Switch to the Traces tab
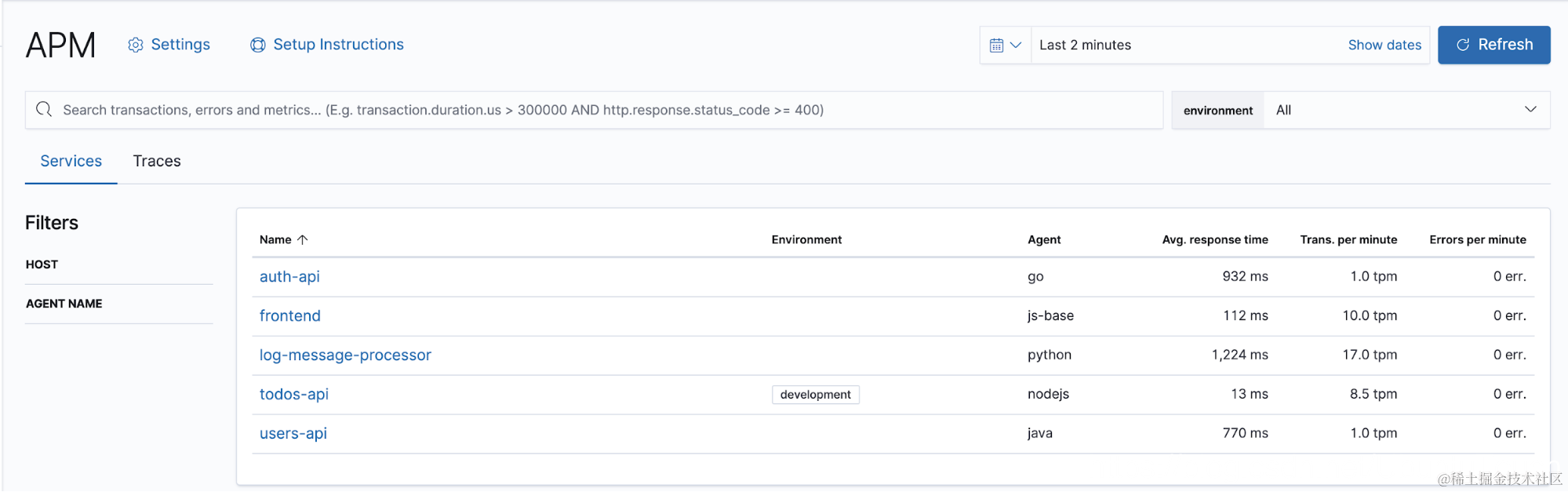Image resolution: width=1568 pixels, height=492 pixels. pyautogui.click(x=157, y=161)
